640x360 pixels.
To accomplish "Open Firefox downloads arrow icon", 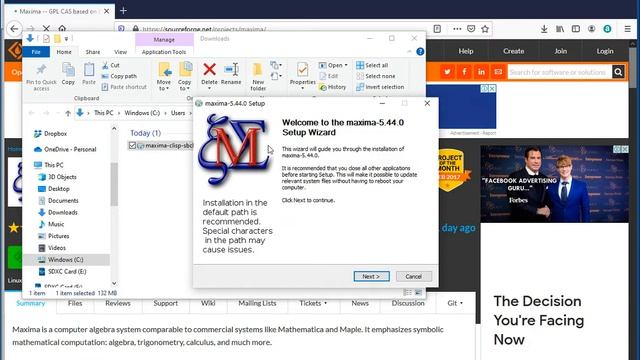I will tap(544, 29).
